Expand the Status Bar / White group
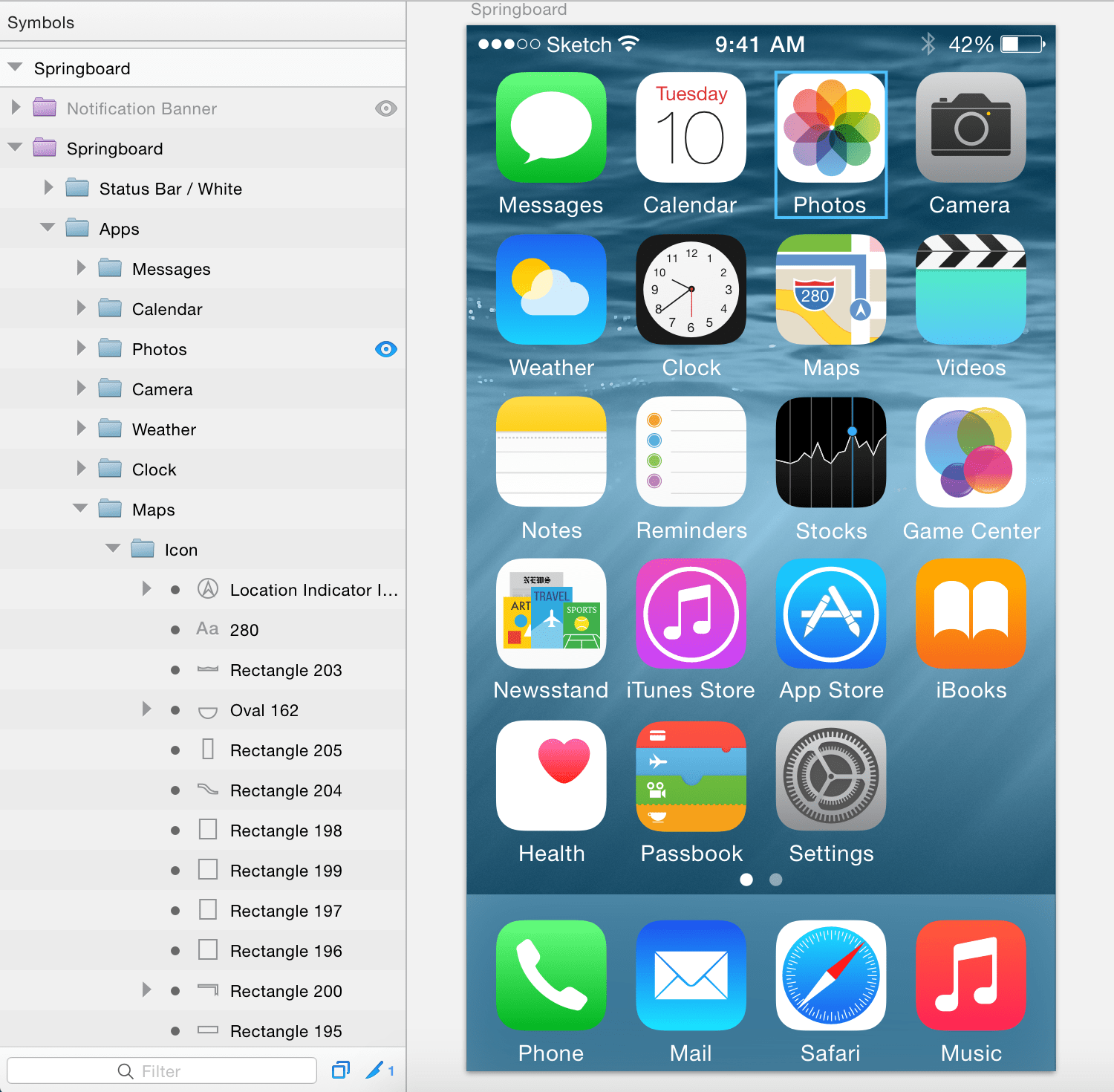1114x1092 pixels. [48, 188]
